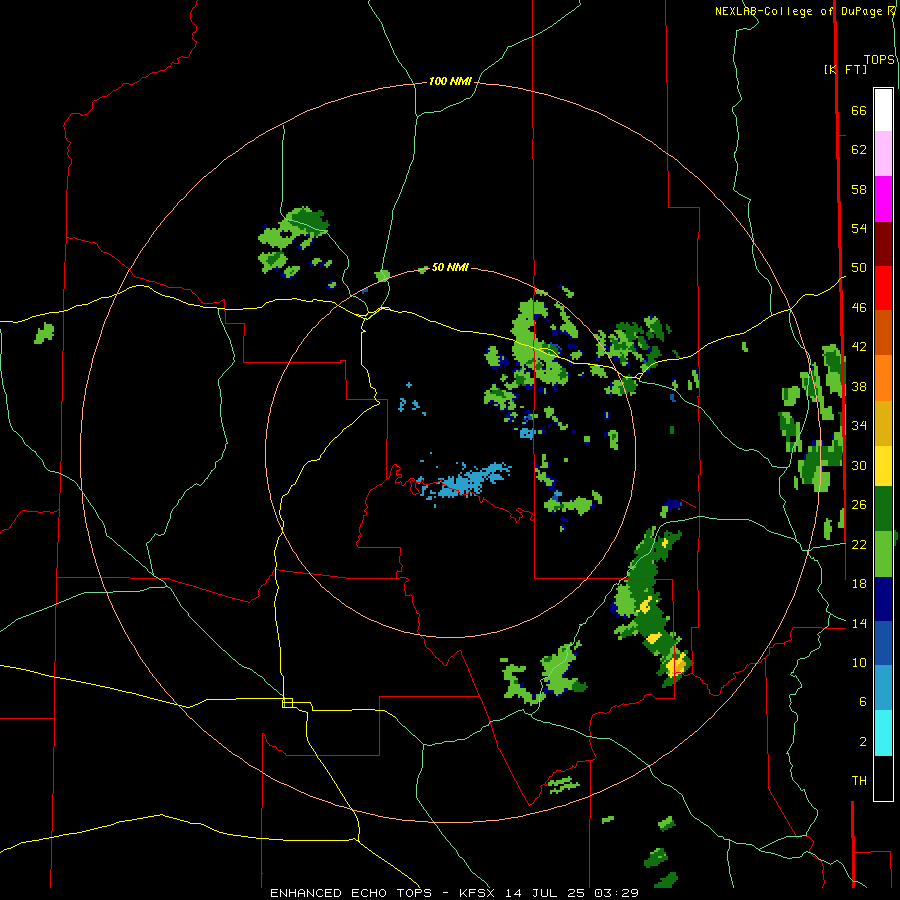
Task: Click the bright red legend color band
Action: click(x=883, y=288)
